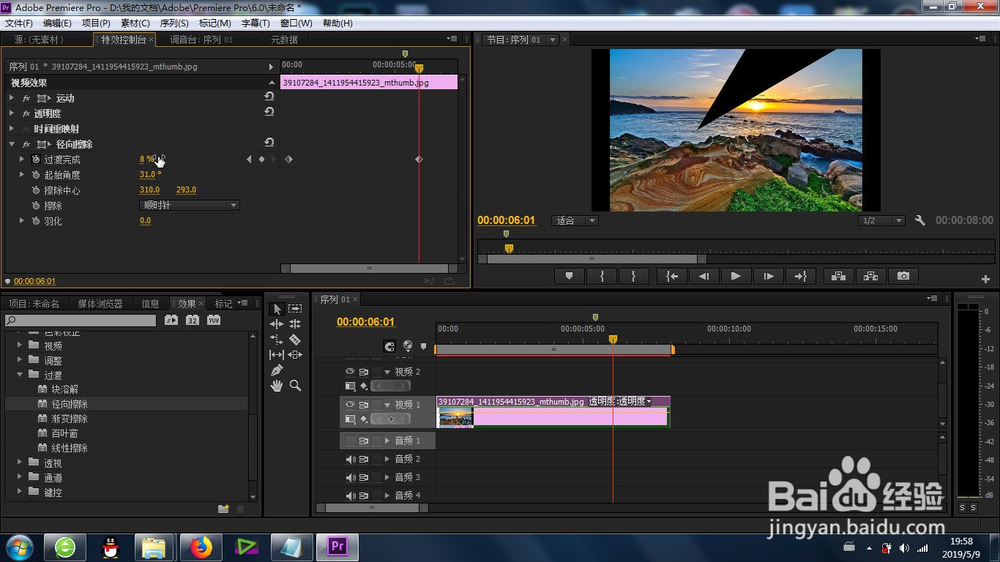Click the Extract button
1000x562 pixels.
(x=871, y=276)
